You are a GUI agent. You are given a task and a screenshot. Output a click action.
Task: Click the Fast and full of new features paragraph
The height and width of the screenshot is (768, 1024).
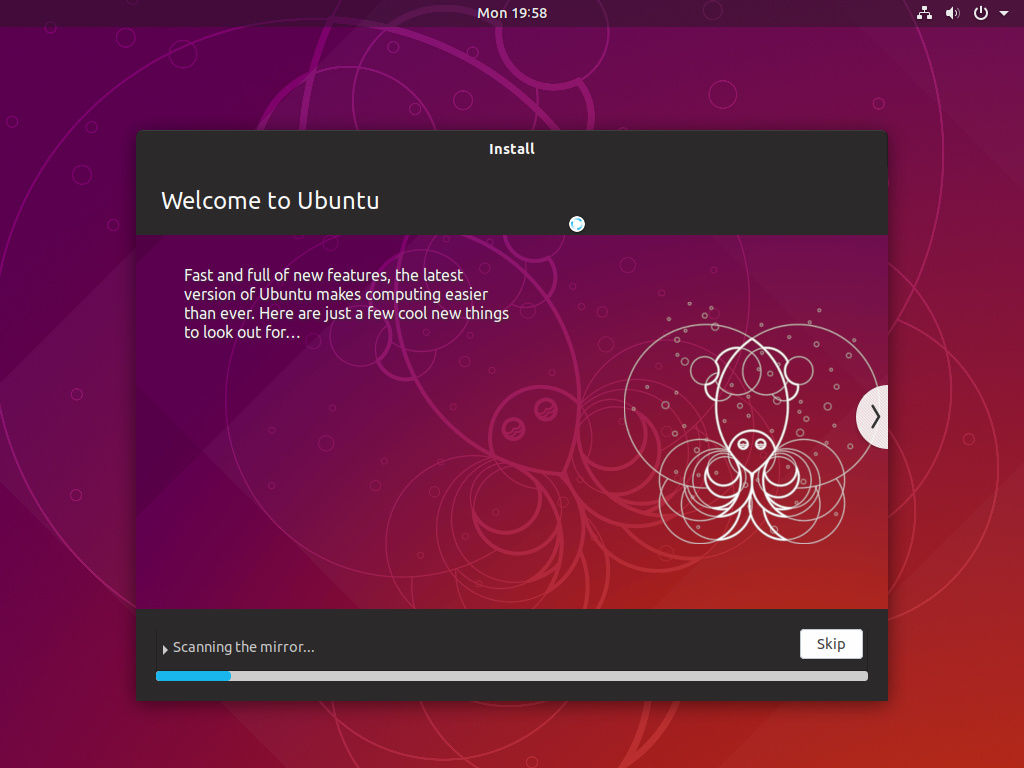tap(346, 304)
